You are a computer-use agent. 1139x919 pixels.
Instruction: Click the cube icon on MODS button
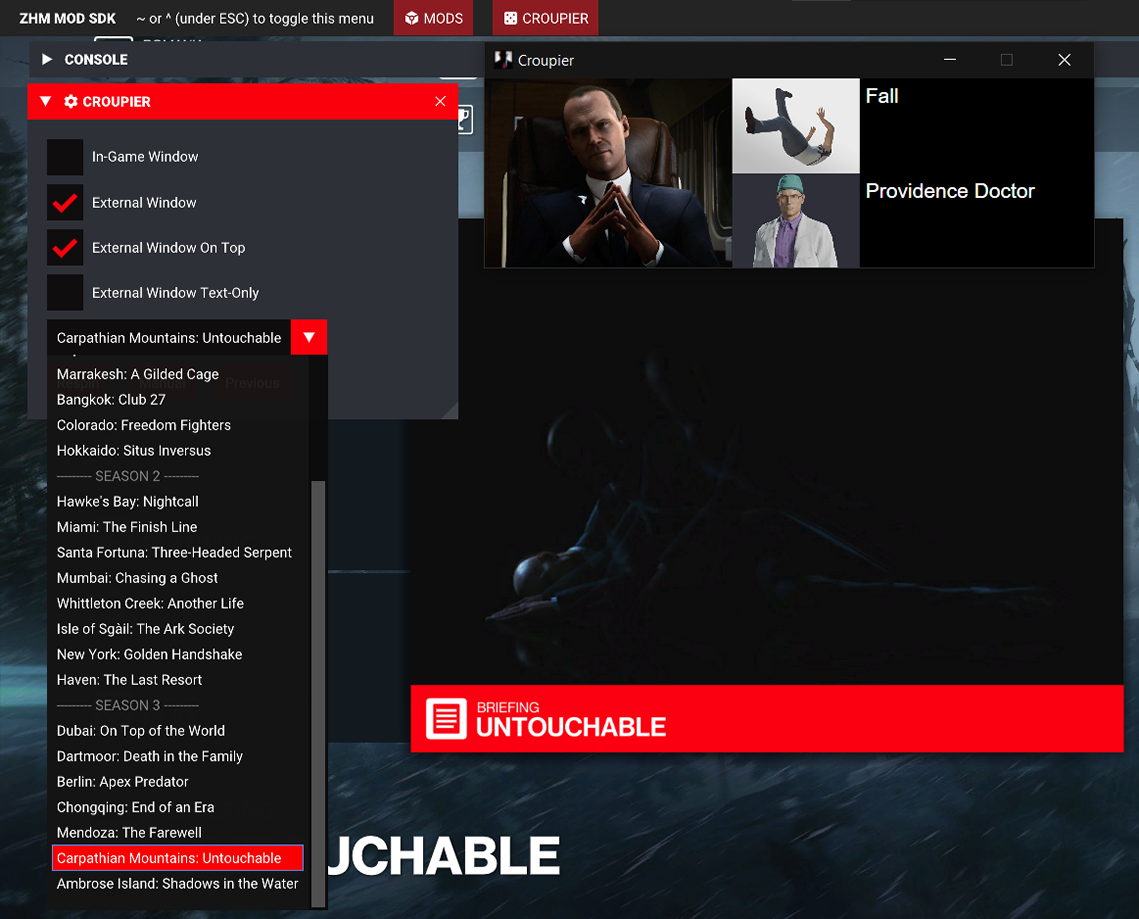tap(412, 18)
